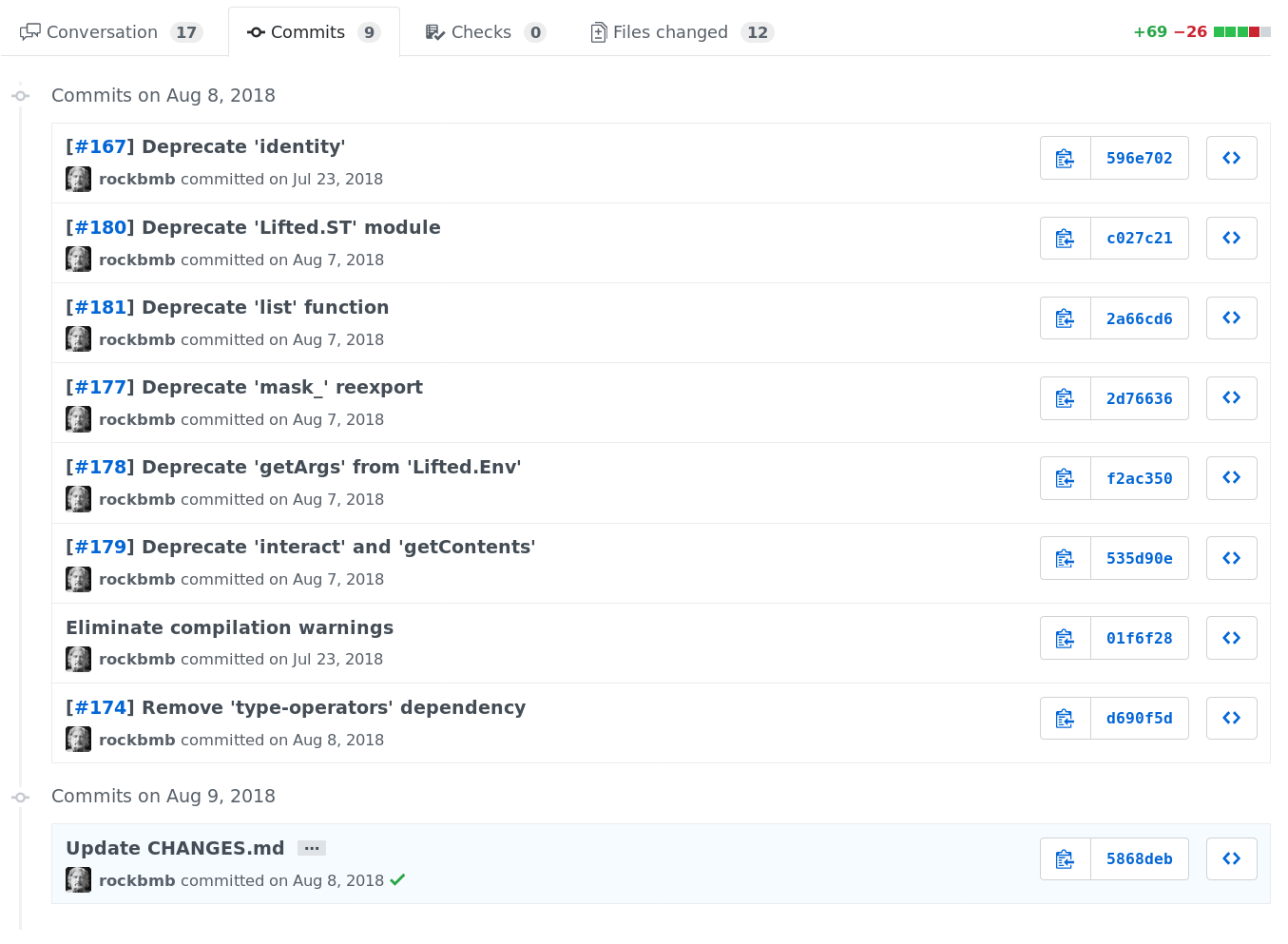Open commit hash 2a66cd6
Image resolution: width=1288 pixels, height=944 pixels.
point(1140,318)
